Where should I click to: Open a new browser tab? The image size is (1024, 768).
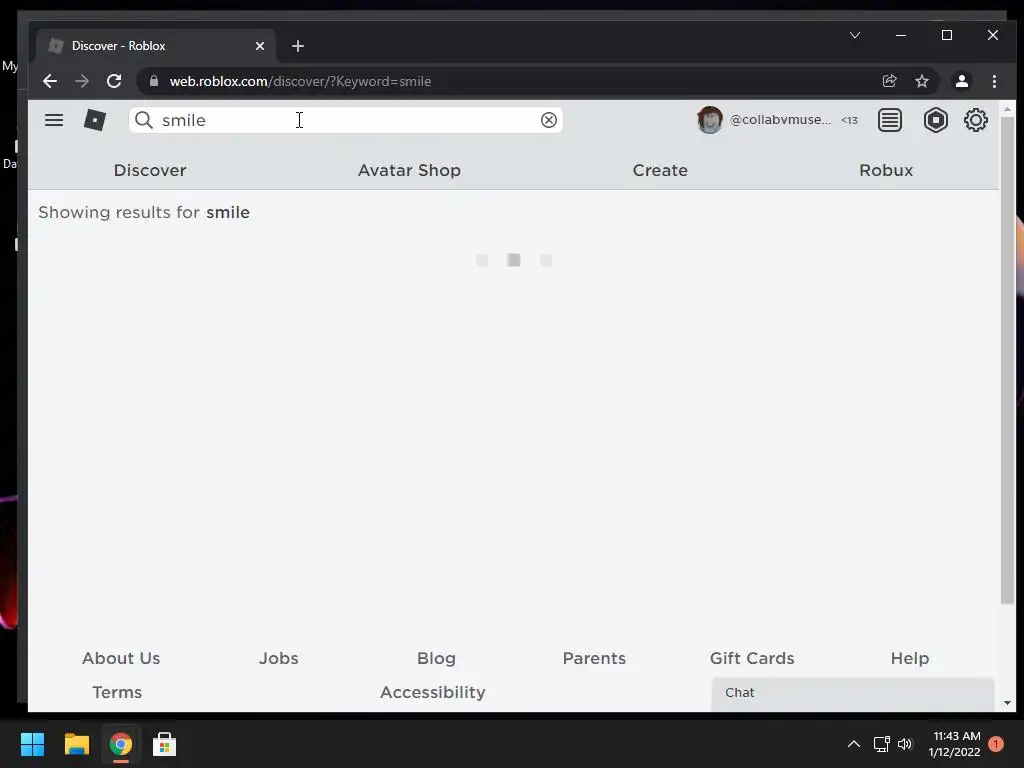pos(298,46)
